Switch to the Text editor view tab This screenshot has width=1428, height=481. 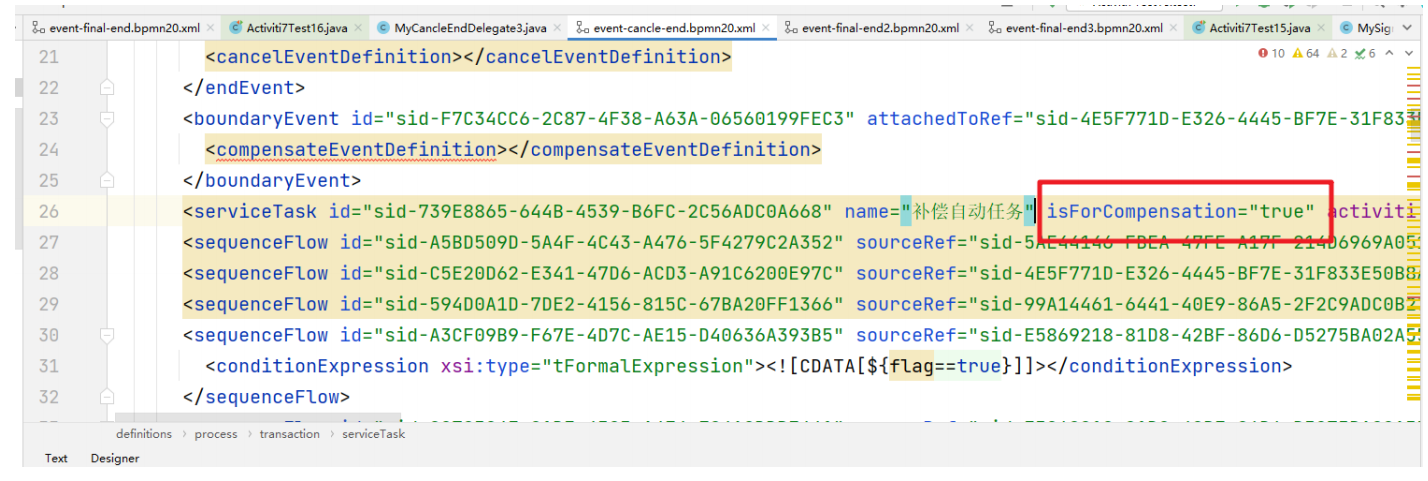click(56, 458)
